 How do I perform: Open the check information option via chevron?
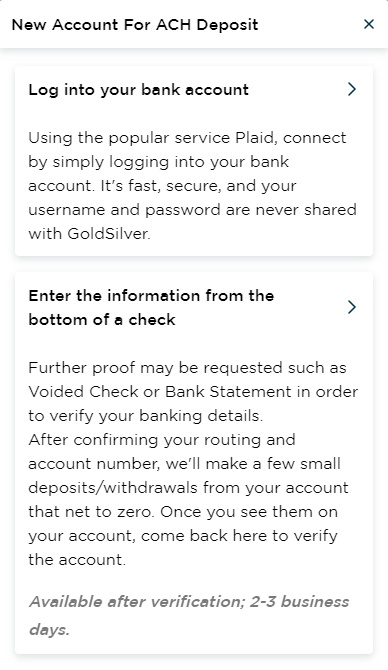[x=352, y=307]
